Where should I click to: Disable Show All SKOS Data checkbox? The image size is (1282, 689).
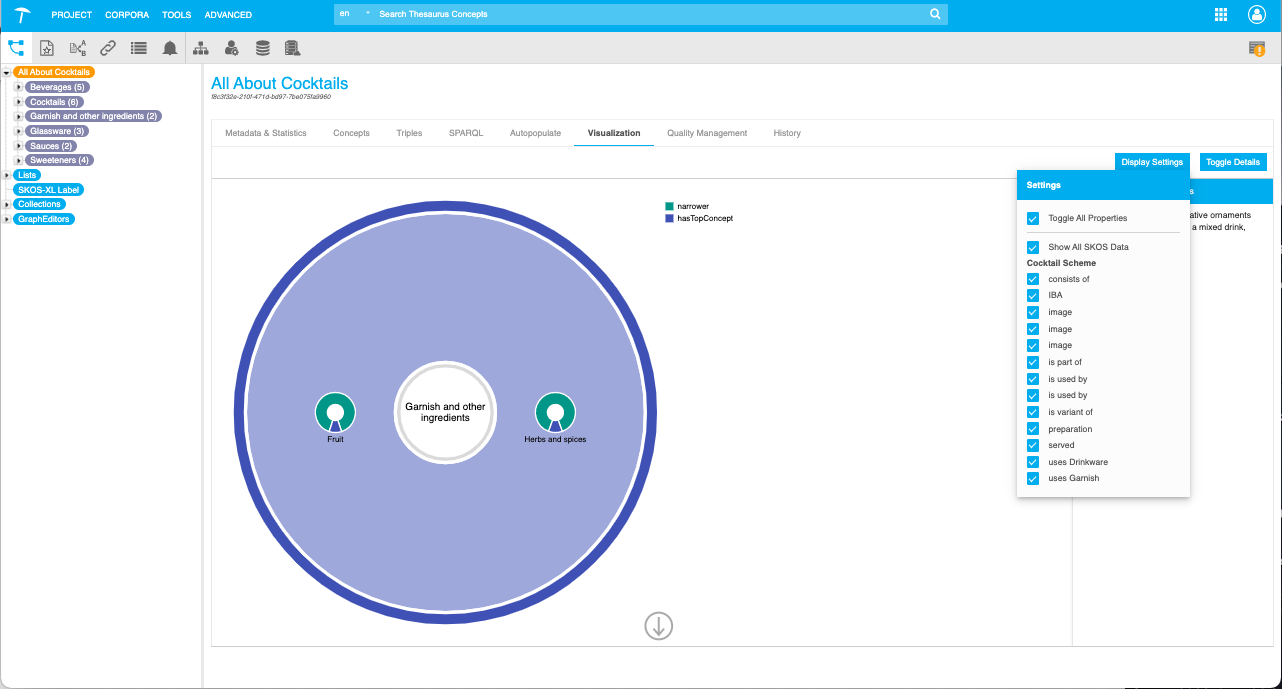[1033, 247]
